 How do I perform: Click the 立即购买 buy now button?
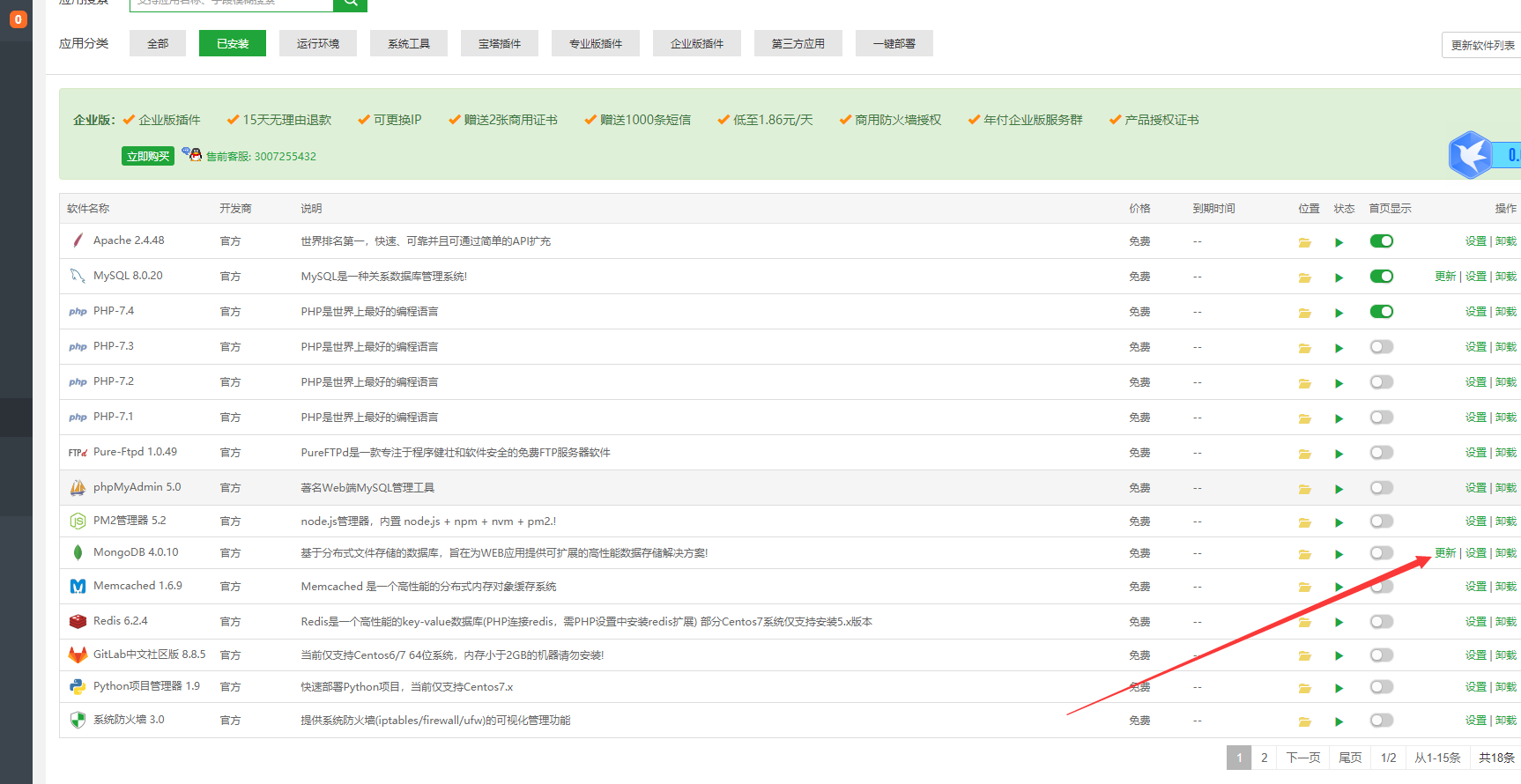(148, 156)
